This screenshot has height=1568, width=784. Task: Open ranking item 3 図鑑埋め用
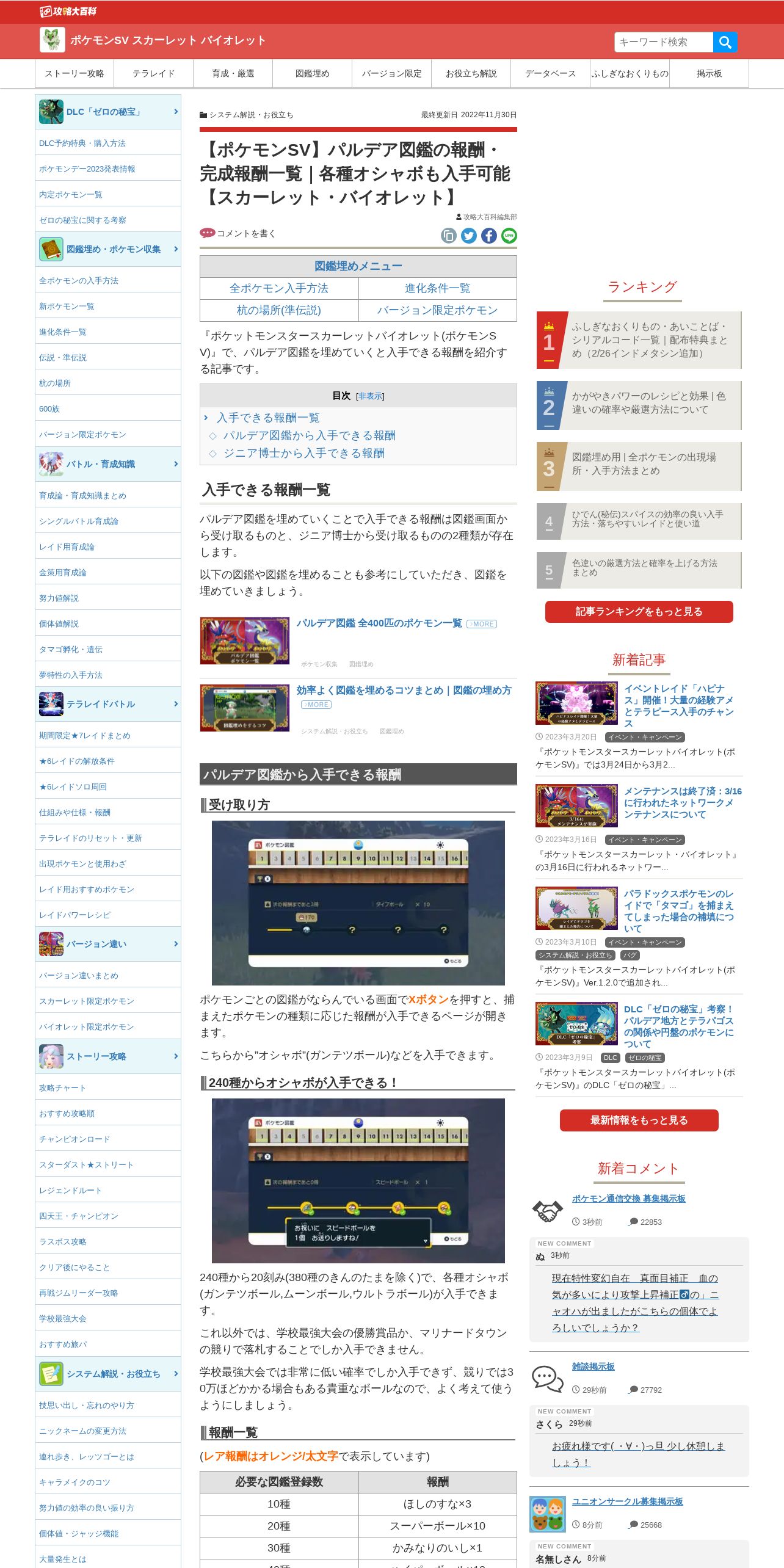639,466
